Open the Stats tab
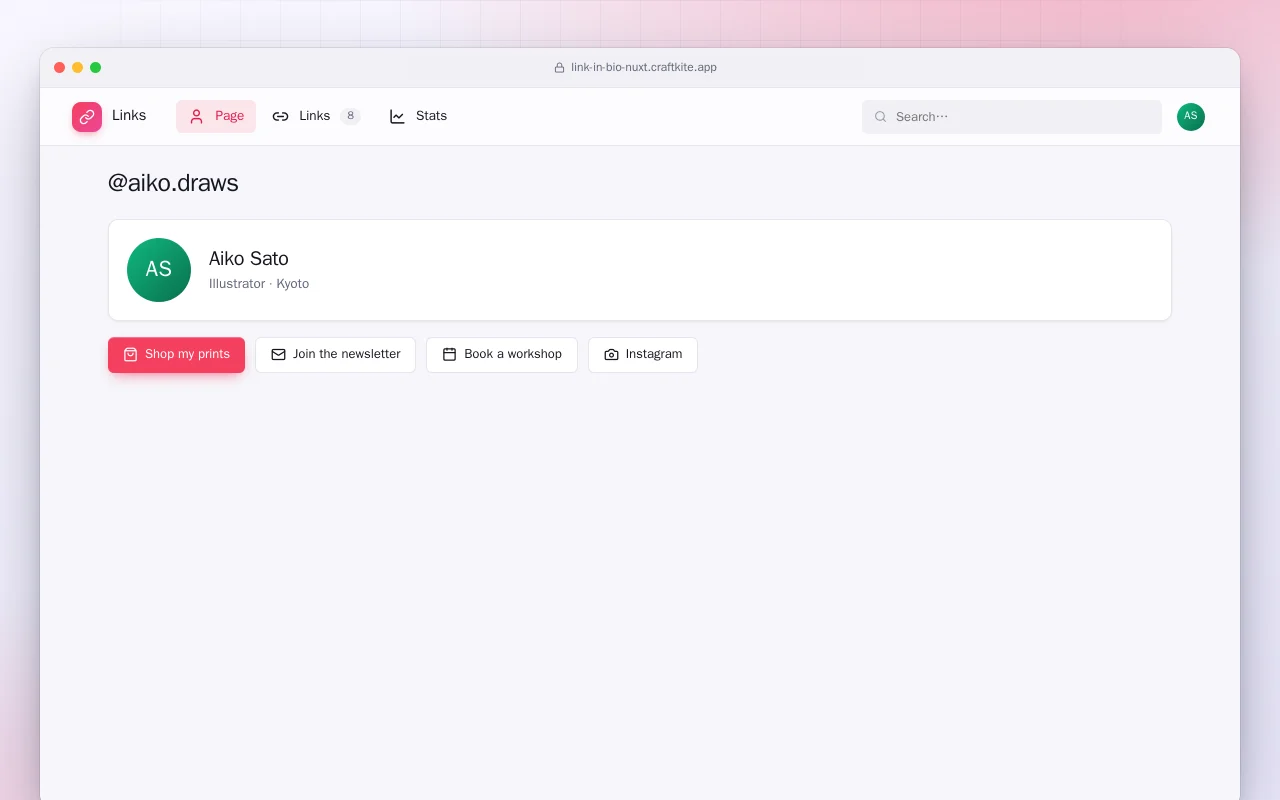Screen dimensions: 1280x800 418,116
